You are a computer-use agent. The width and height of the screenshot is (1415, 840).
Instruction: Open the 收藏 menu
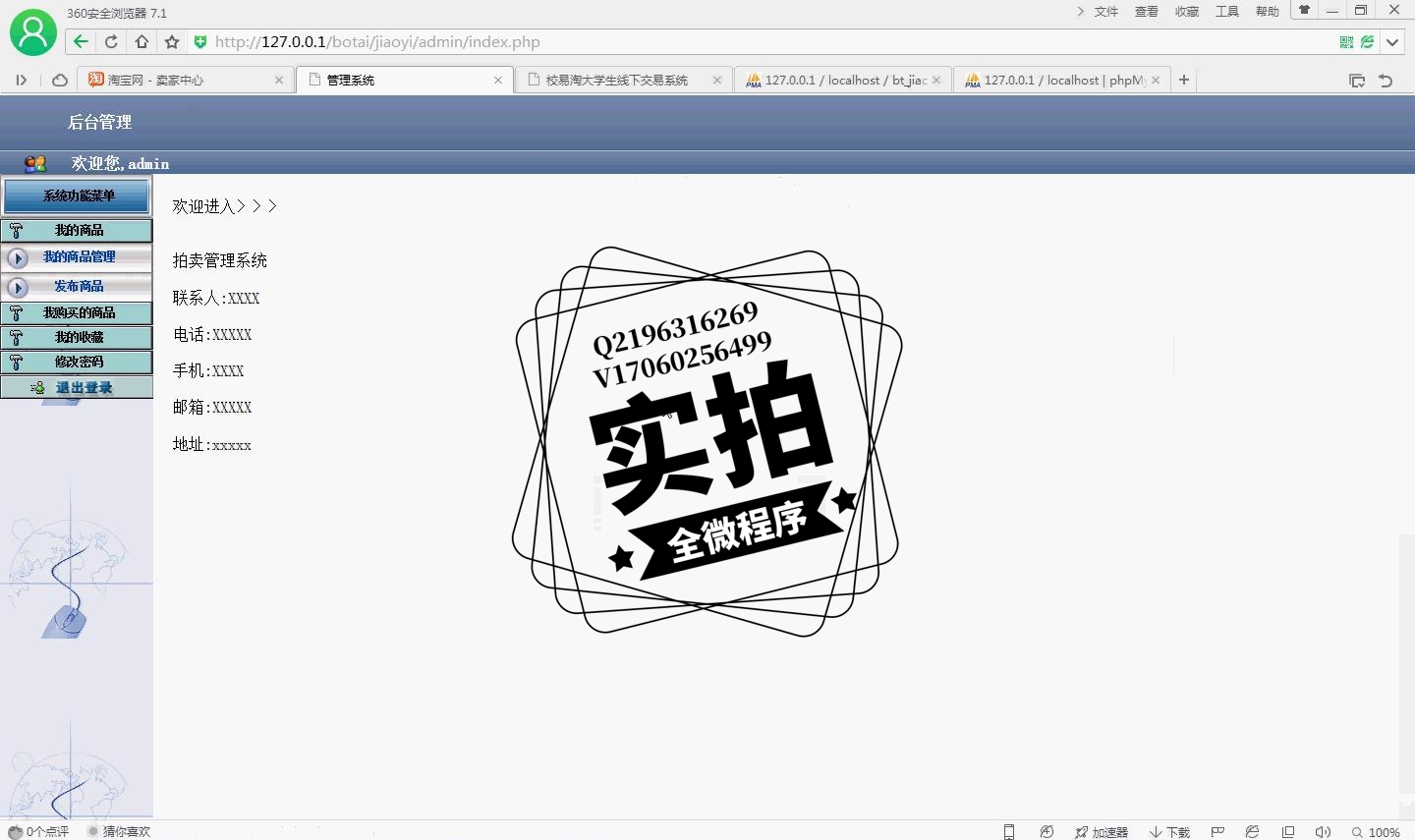pyautogui.click(x=1187, y=12)
